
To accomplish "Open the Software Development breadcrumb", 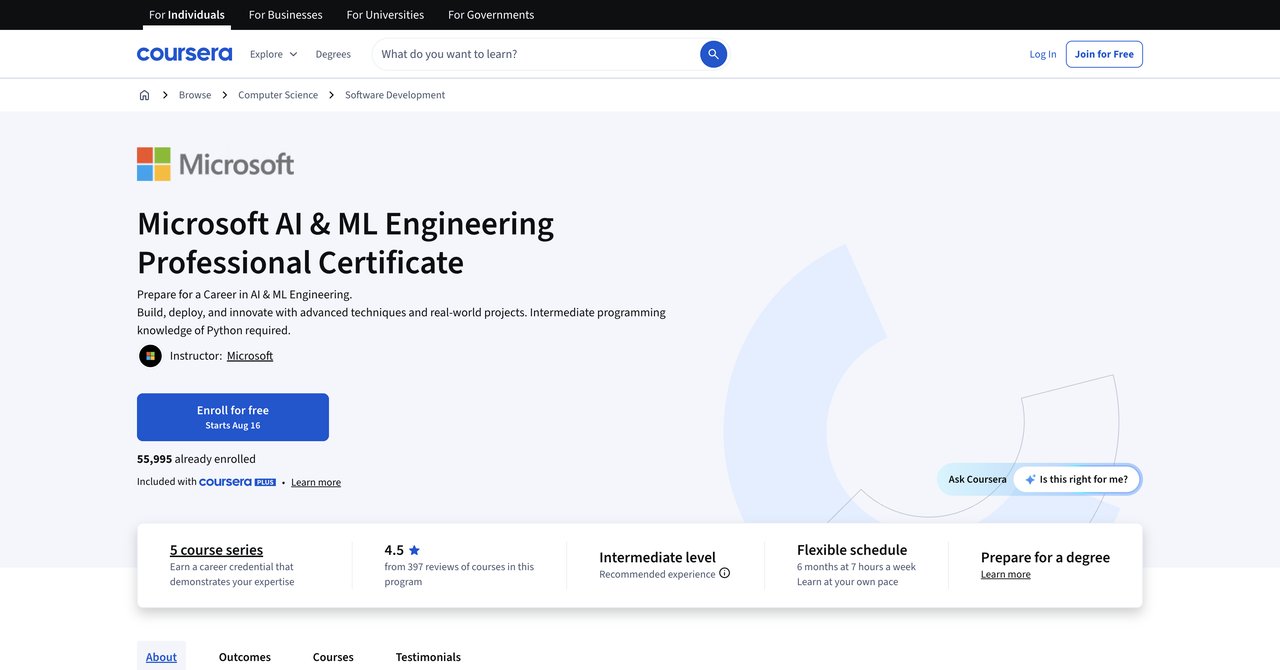I will coord(395,95).
